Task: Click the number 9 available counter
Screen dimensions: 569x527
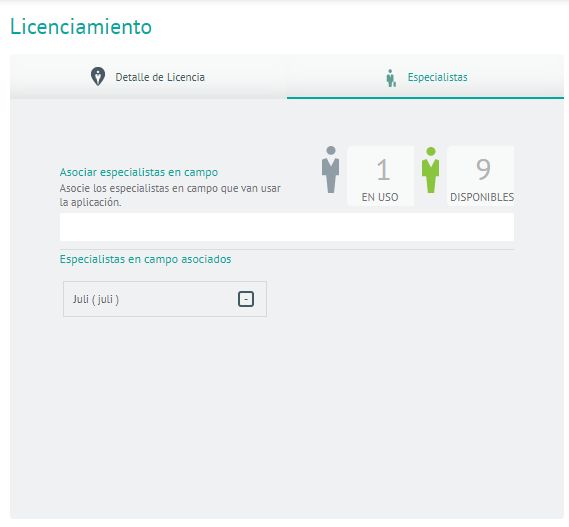Action: [x=483, y=169]
